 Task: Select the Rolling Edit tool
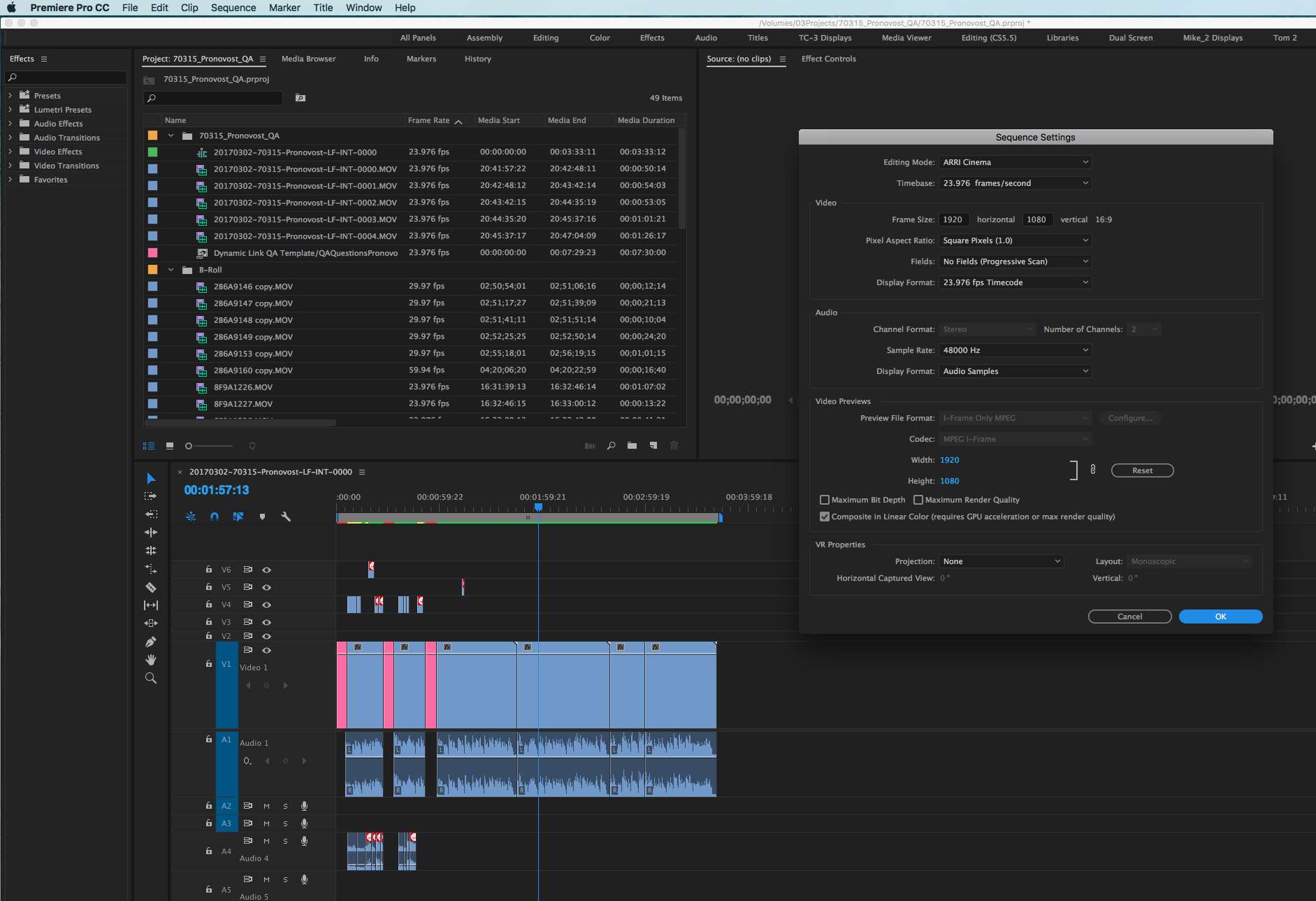[151, 533]
